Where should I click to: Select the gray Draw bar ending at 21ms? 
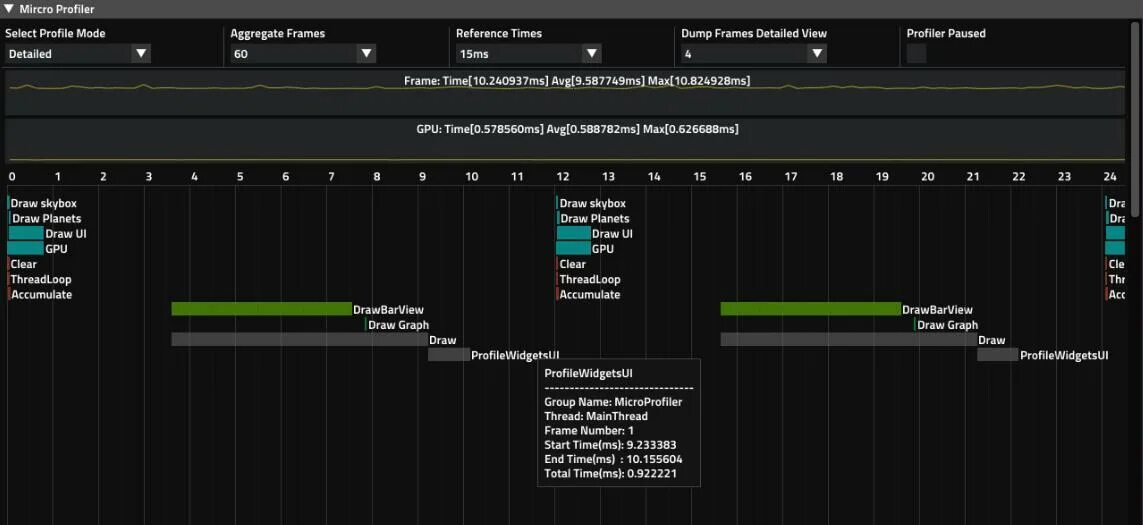[849, 340]
